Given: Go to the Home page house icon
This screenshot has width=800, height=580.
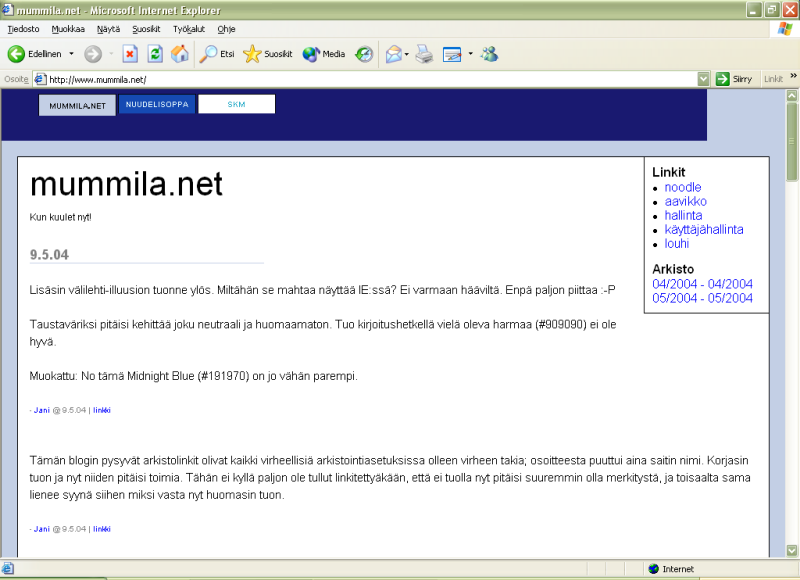Looking at the screenshot, I should point(180,54).
